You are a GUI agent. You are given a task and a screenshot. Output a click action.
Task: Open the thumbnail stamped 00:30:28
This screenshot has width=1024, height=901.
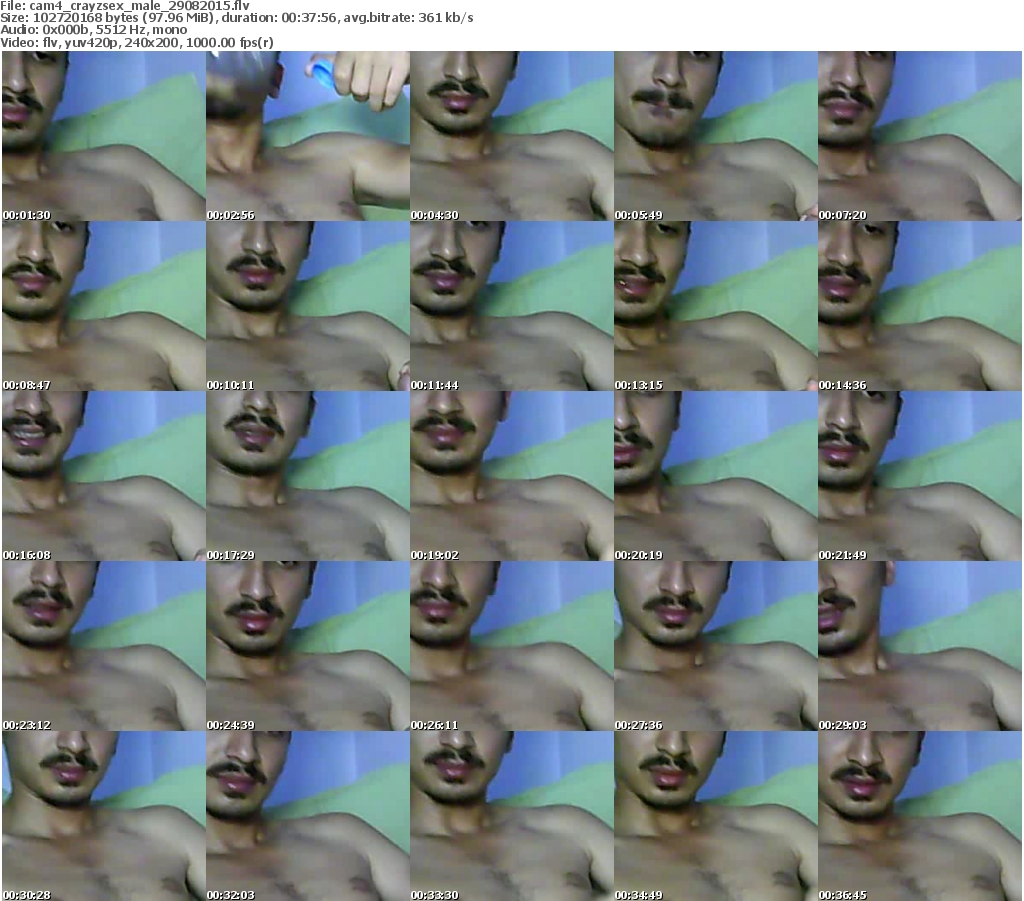104,816
